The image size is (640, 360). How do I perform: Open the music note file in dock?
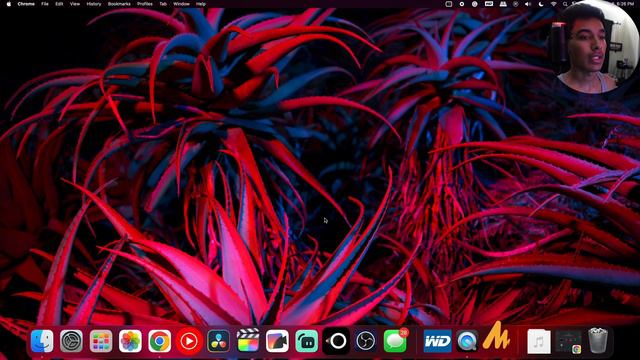pyautogui.click(x=539, y=341)
